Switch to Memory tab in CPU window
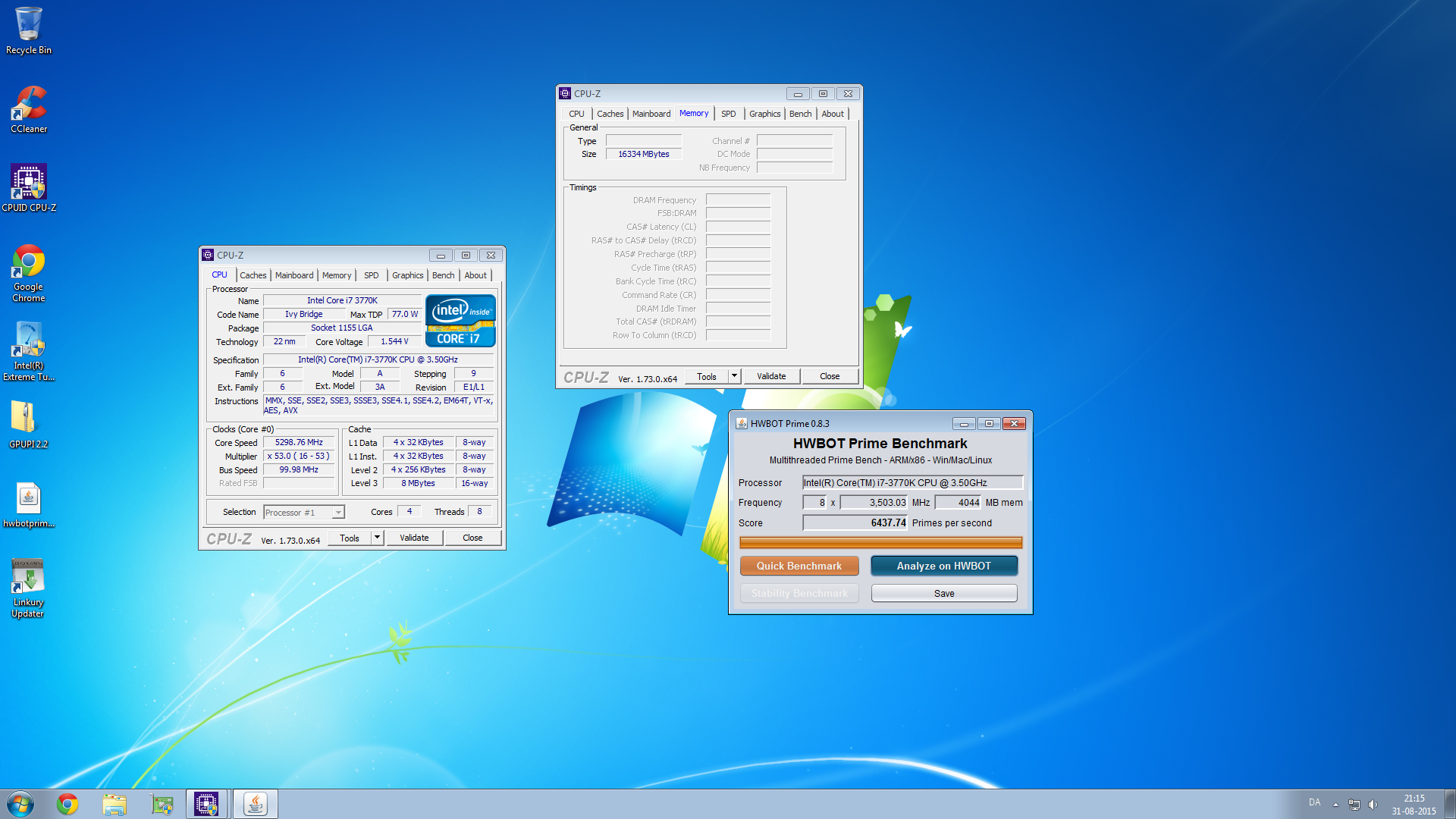 pyautogui.click(x=337, y=275)
